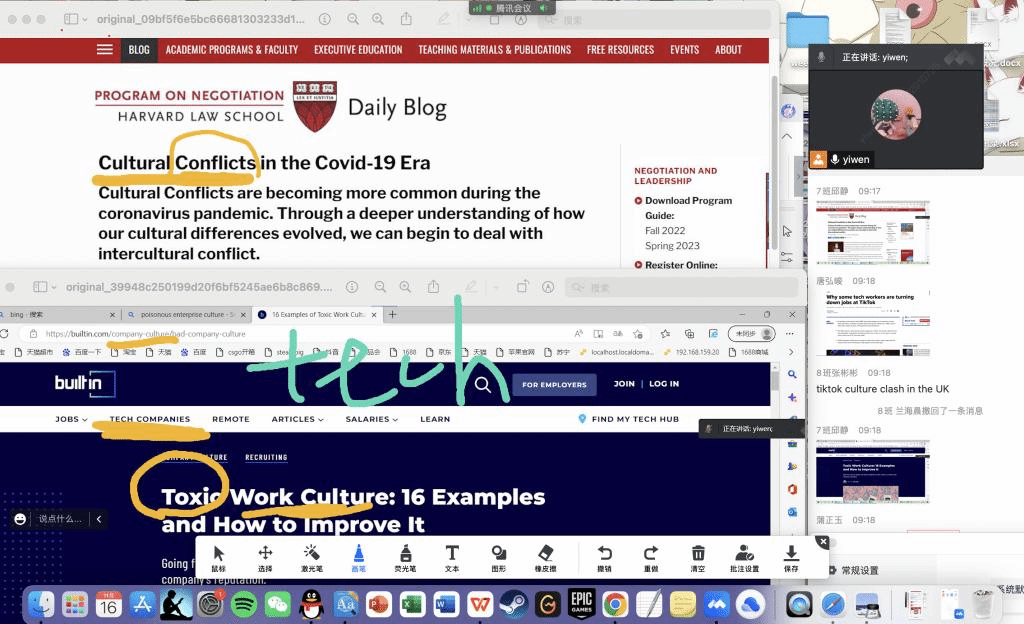This screenshot has height=624, width=1024.
Task: Click the emoji smiley next to 说点什么
Action: click(x=20, y=519)
